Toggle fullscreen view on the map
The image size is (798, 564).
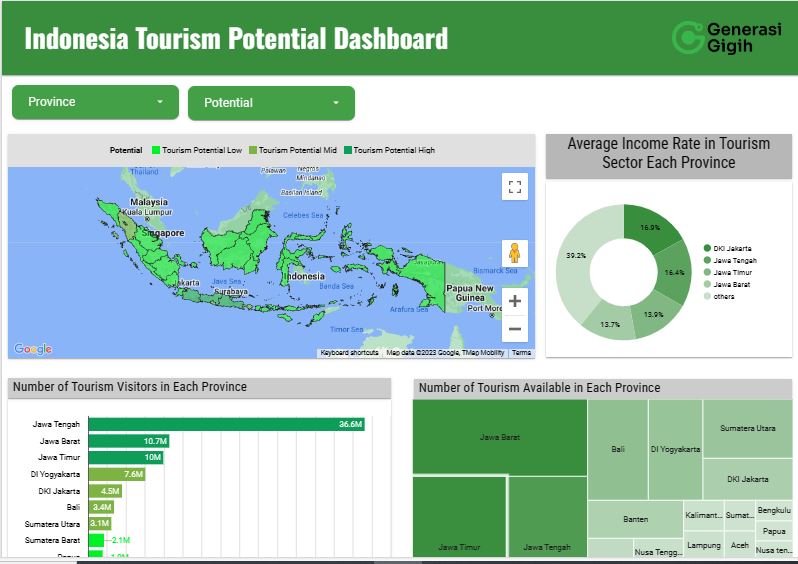coord(515,187)
